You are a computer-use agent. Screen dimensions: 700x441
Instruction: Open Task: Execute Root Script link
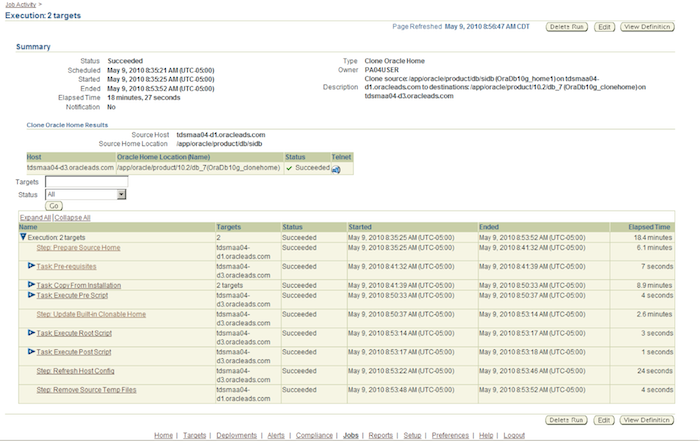point(74,333)
